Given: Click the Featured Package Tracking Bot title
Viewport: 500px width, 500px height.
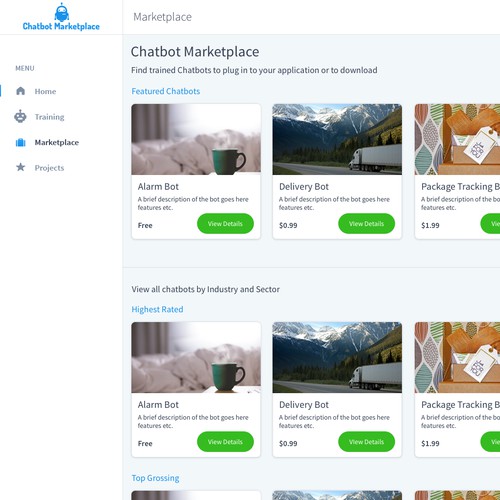Looking at the screenshot, I should pyautogui.click(x=460, y=187).
